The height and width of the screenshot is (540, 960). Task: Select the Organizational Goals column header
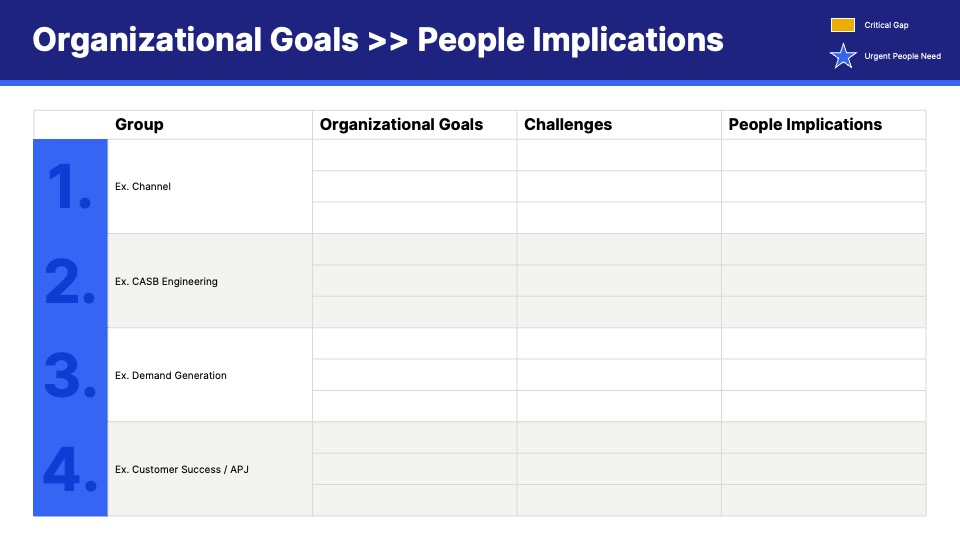[x=401, y=125]
